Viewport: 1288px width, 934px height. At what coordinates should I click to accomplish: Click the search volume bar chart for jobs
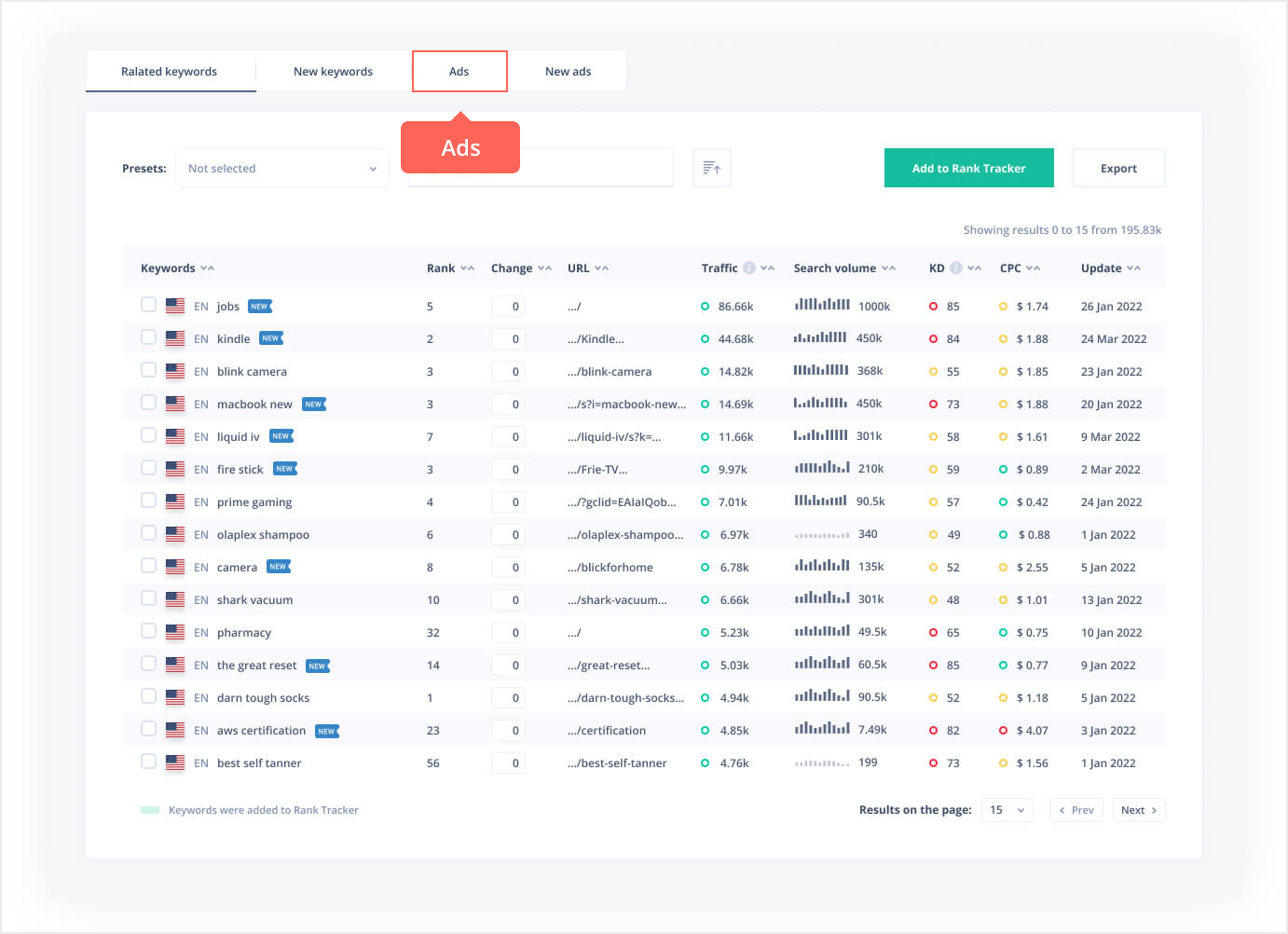(x=822, y=304)
